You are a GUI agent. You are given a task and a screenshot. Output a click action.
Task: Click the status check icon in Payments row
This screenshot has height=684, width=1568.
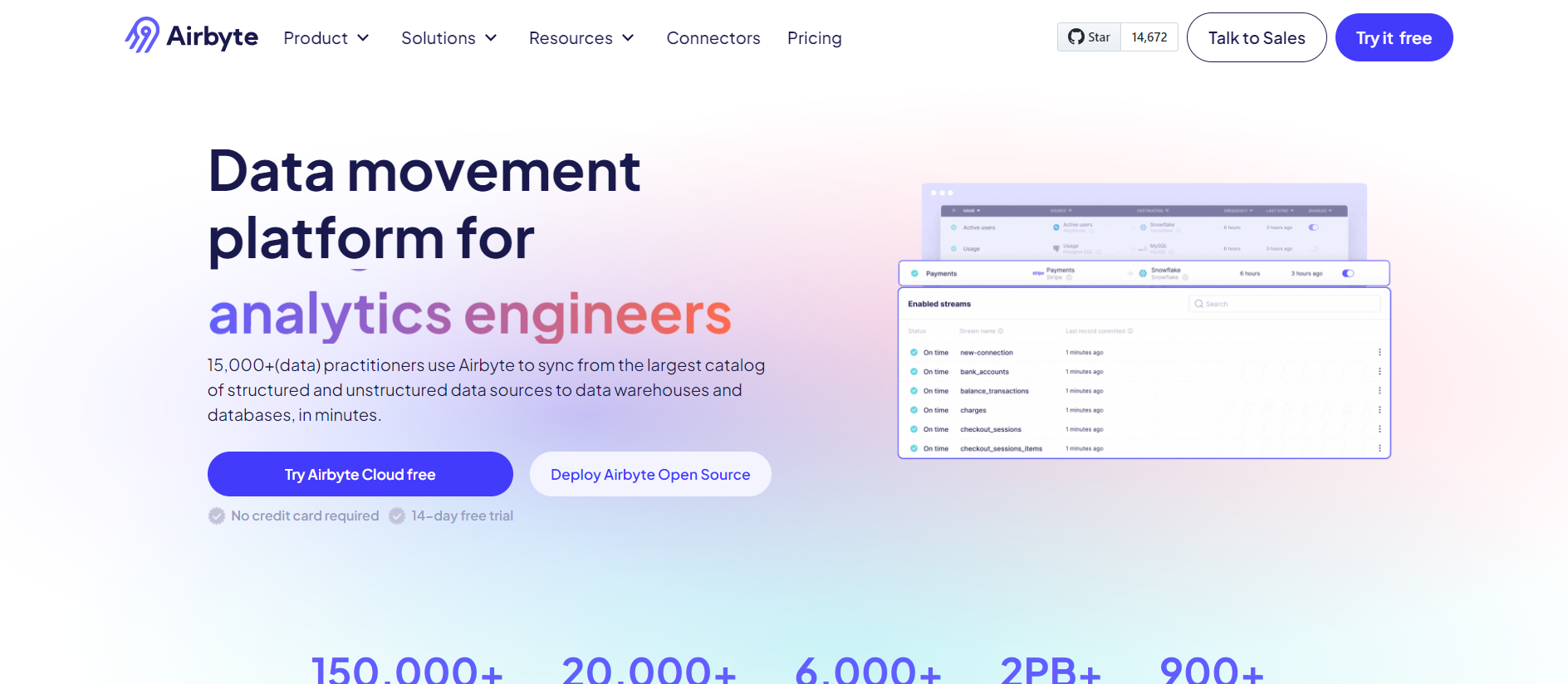coord(914,273)
